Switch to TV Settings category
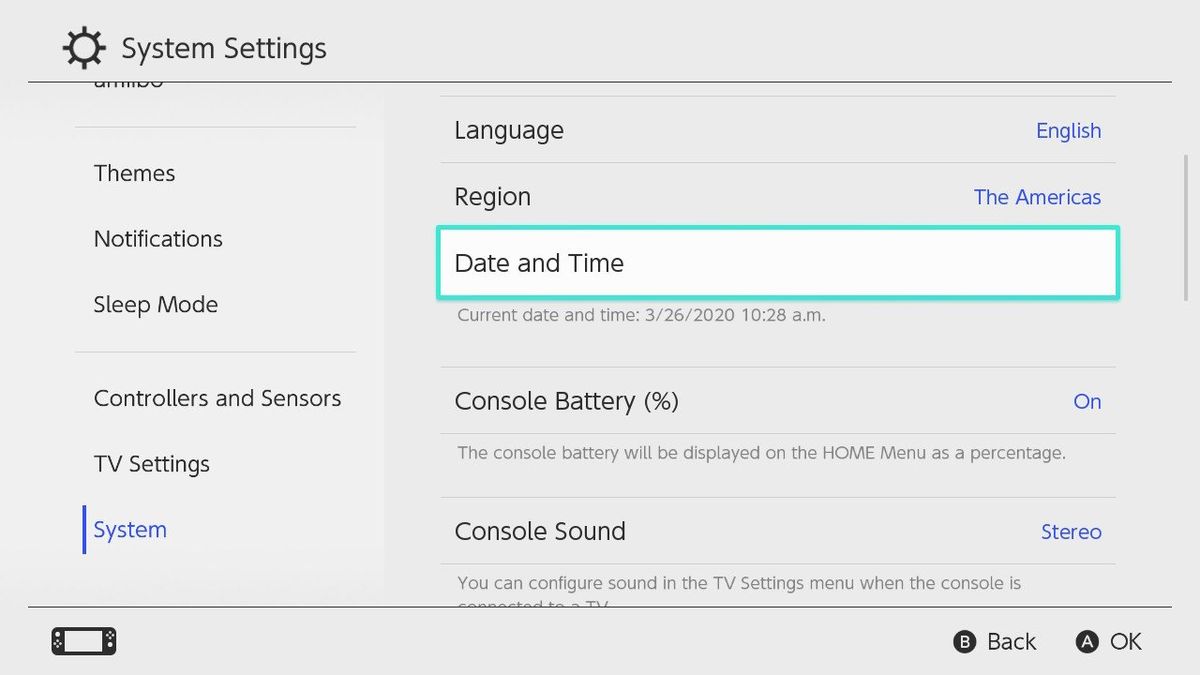The height and width of the screenshot is (675, 1200). 151,463
